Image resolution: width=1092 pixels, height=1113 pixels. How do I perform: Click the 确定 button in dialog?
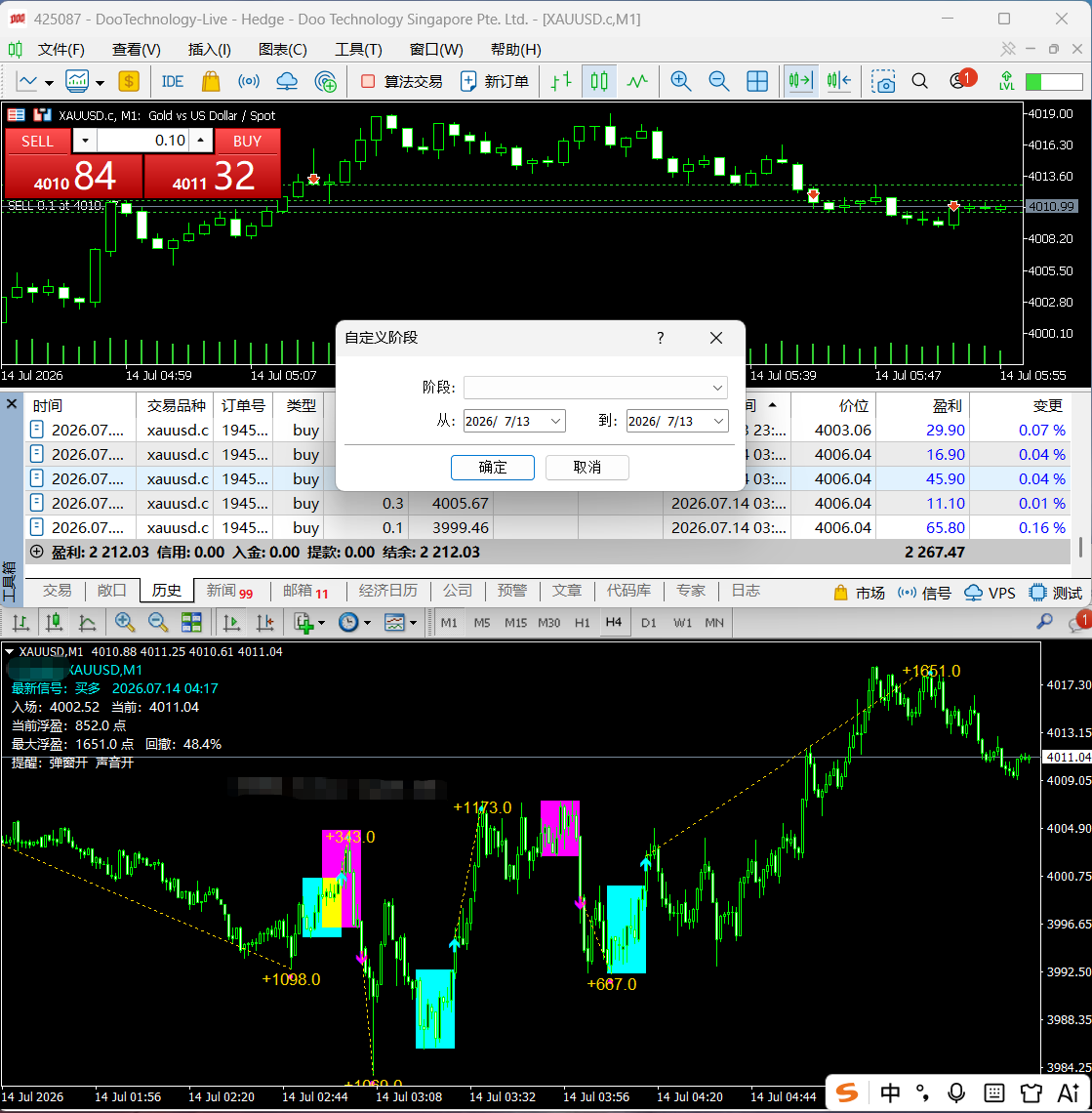point(493,467)
